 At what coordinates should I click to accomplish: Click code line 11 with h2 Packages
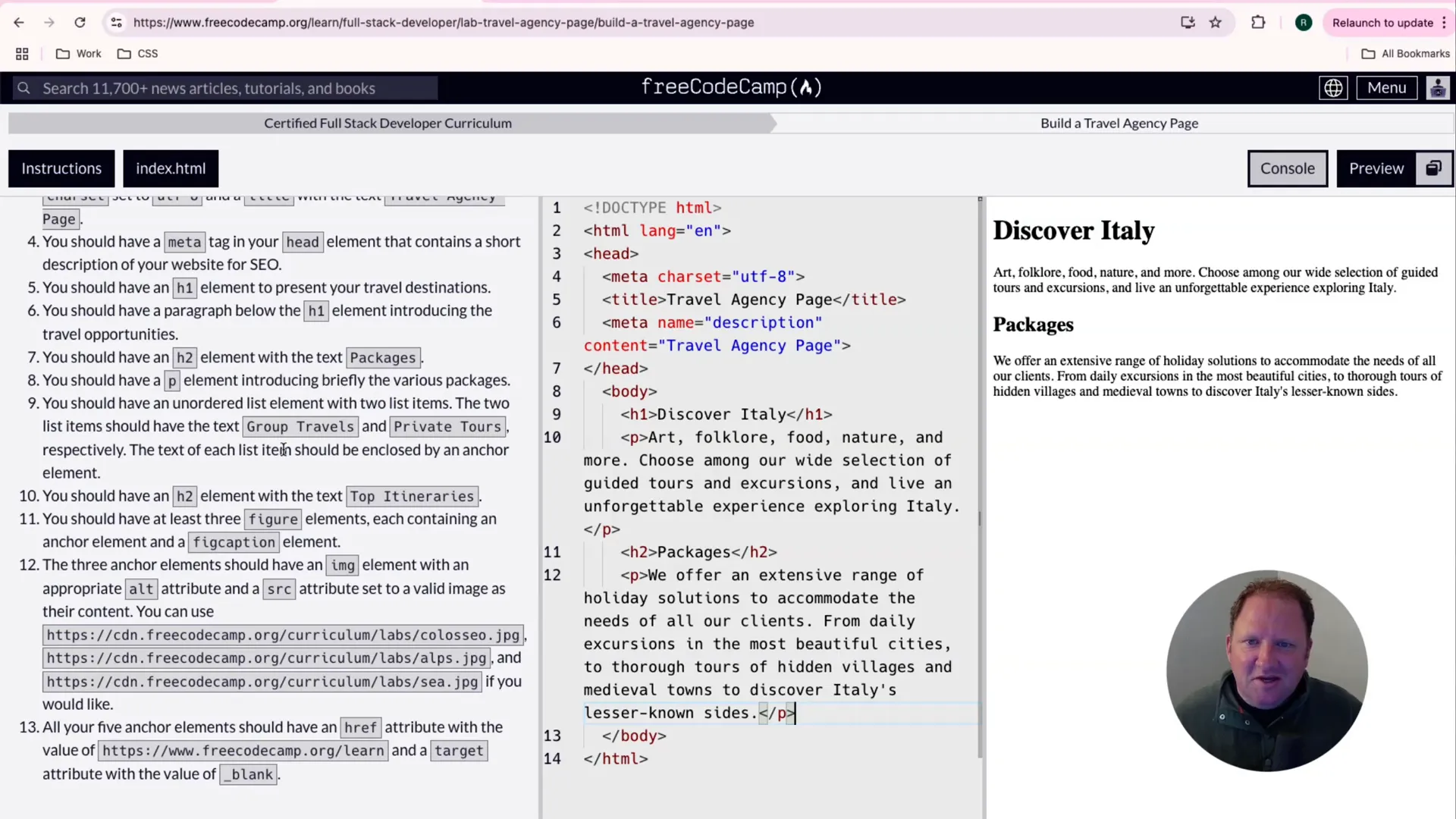698,552
